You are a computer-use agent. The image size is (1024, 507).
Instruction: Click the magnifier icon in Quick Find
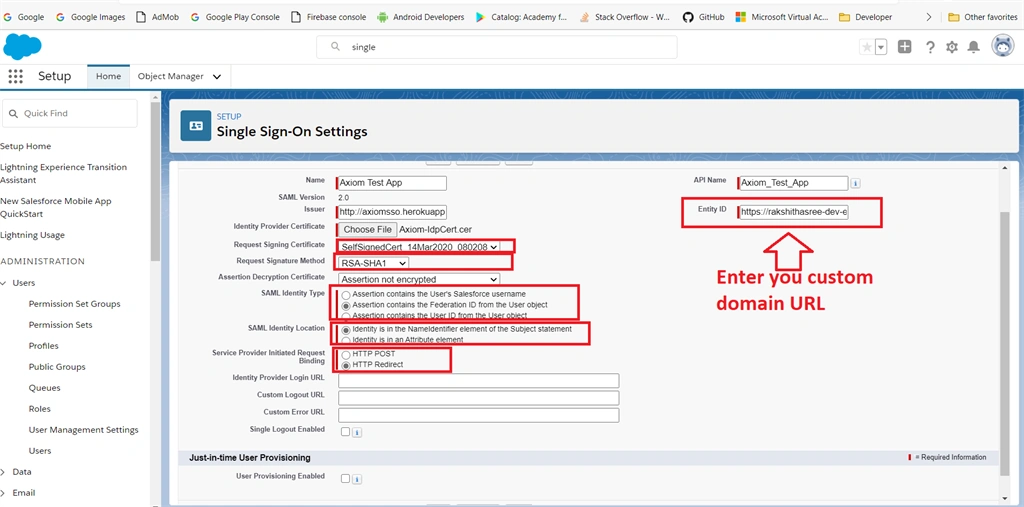pyautogui.click(x=14, y=114)
